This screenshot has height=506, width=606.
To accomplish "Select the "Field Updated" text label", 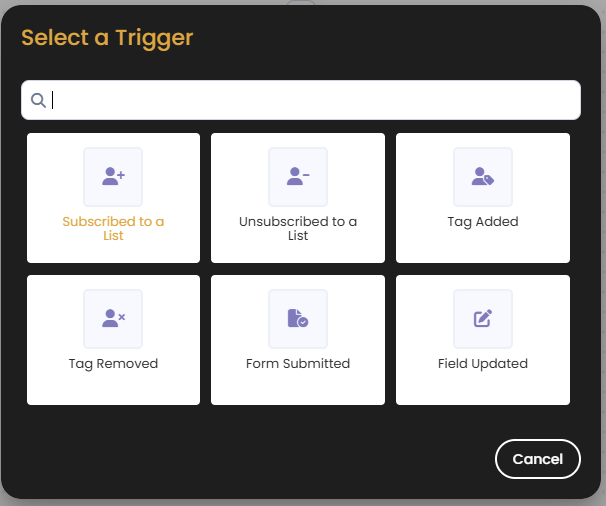I will tap(483, 364).
